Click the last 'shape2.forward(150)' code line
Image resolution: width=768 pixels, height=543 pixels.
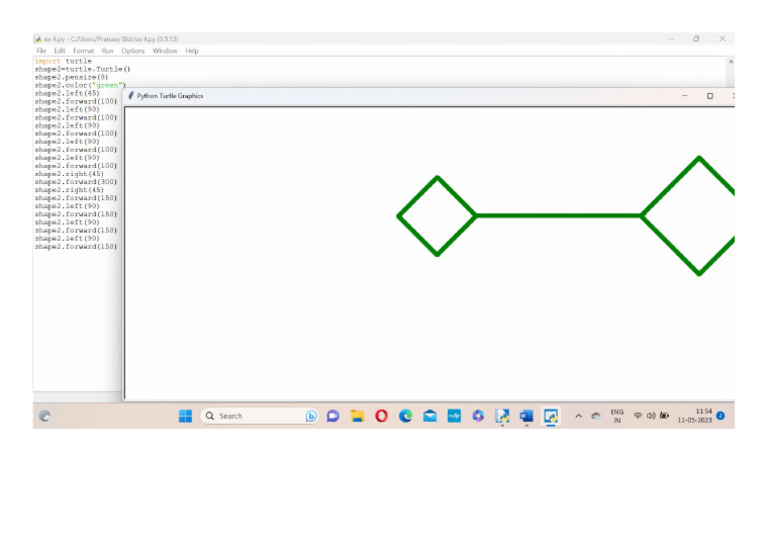click(x=76, y=246)
